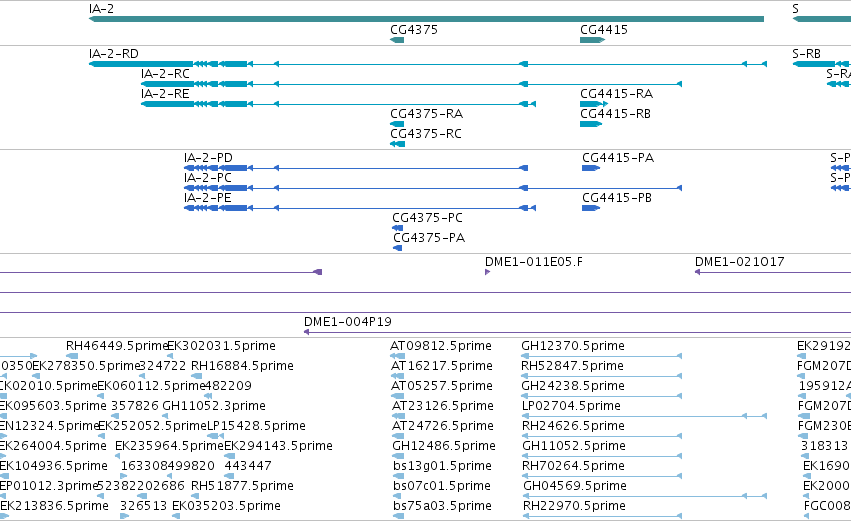The height and width of the screenshot is (521, 851).
Task: Click EST AT24726.5prime
Action: pos(443,427)
